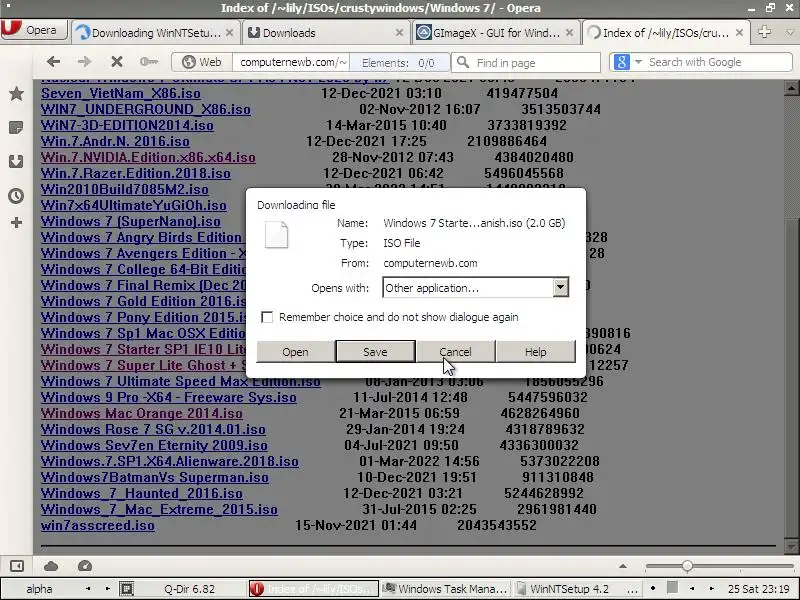Open win7asscreed.iso link
800x600 pixels.
click(97, 525)
